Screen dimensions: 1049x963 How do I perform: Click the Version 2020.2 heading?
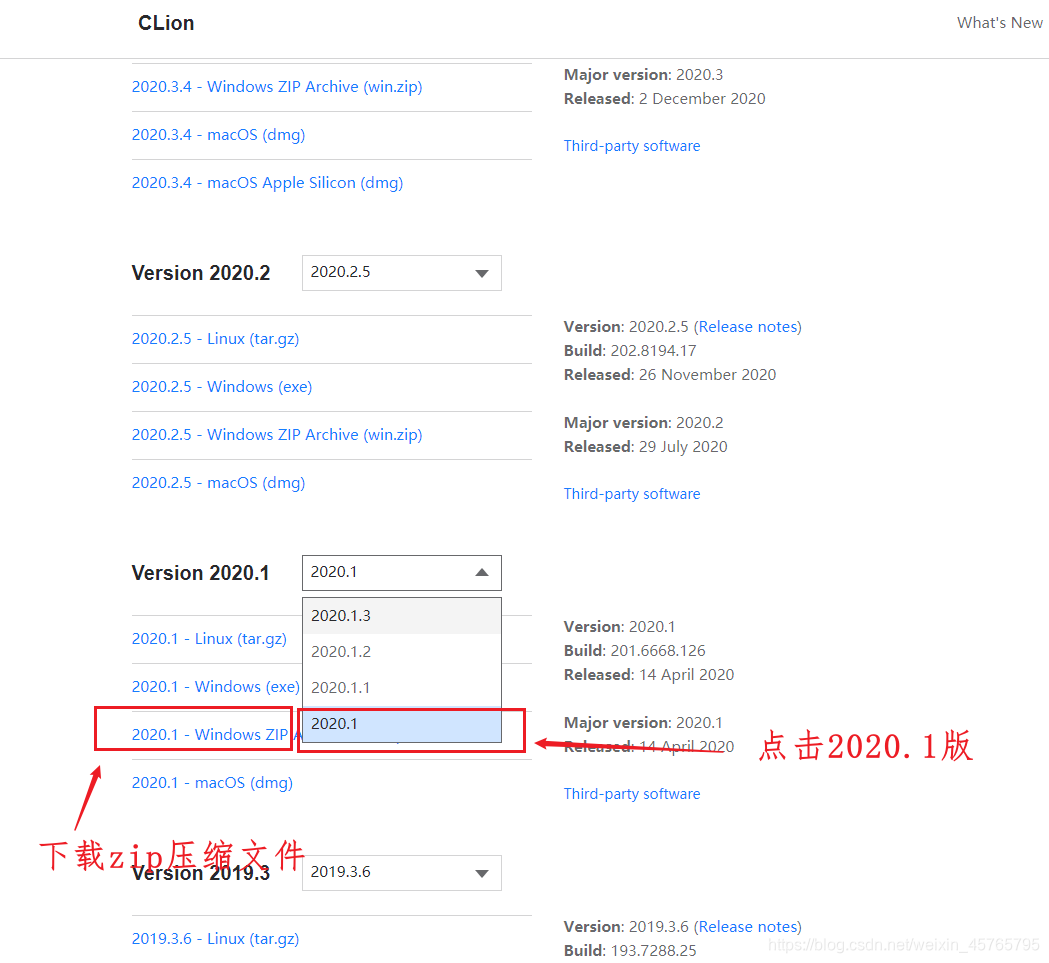(x=201, y=273)
